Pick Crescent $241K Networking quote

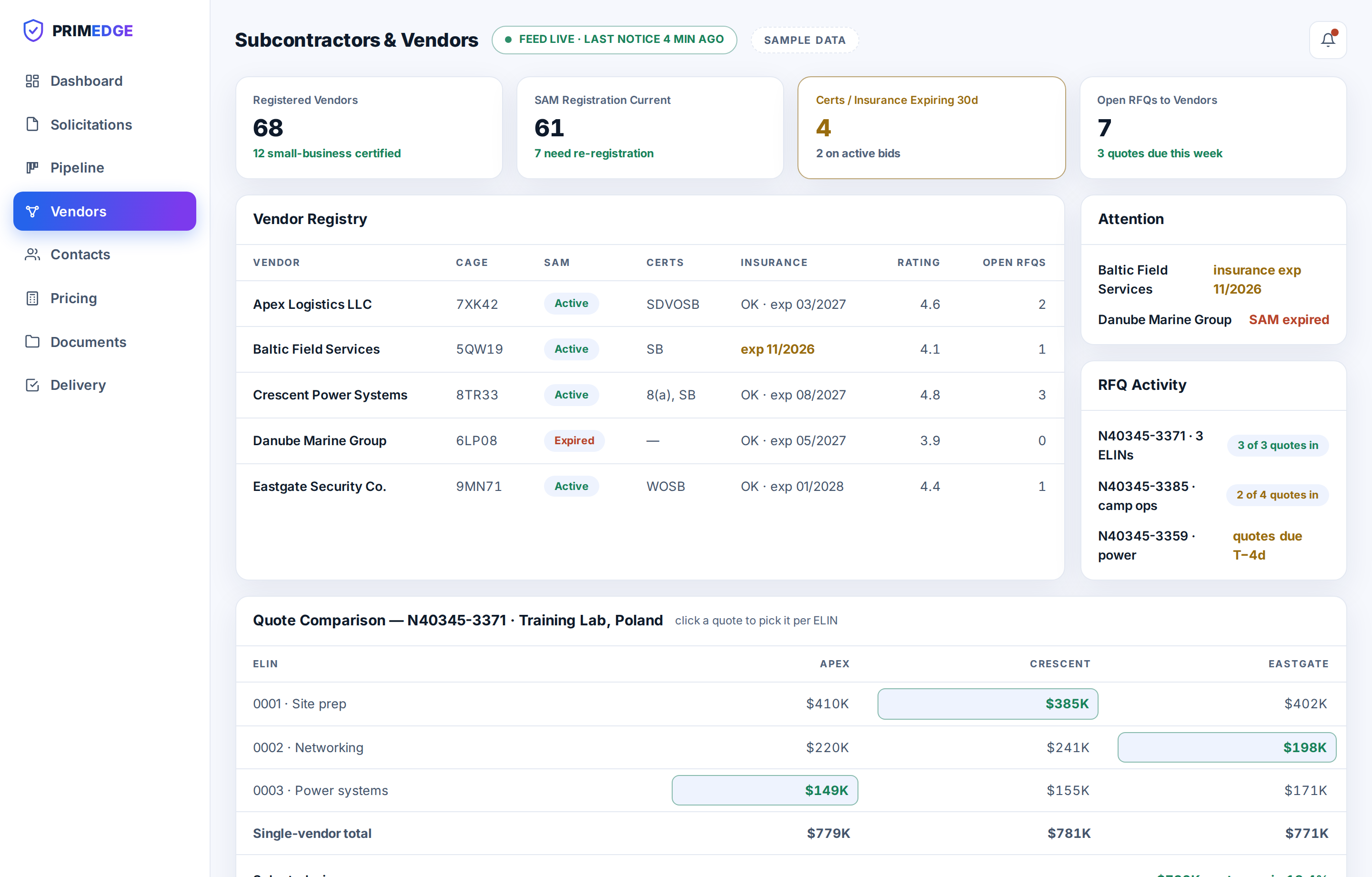coord(1068,747)
